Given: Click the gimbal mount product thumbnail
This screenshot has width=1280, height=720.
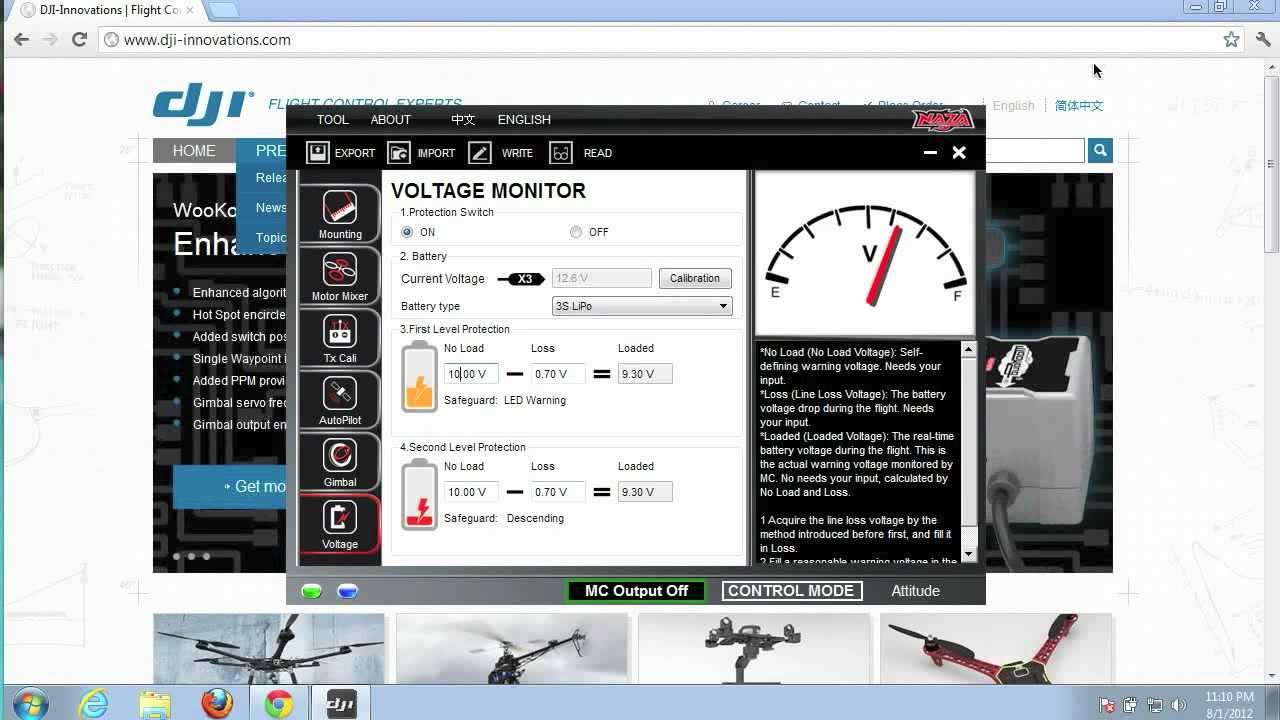Looking at the screenshot, I should [754, 649].
